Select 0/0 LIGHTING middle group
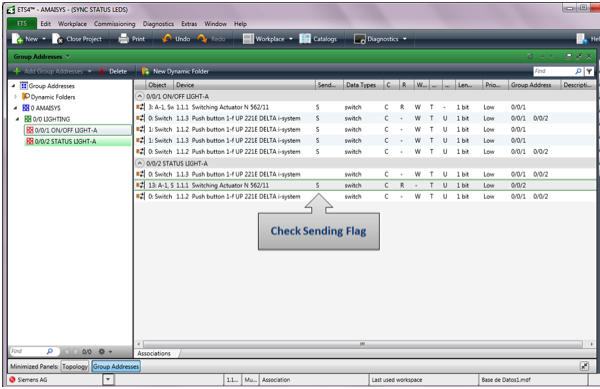Image resolution: width=600 pixels, height=389 pixels. [47, 119]
